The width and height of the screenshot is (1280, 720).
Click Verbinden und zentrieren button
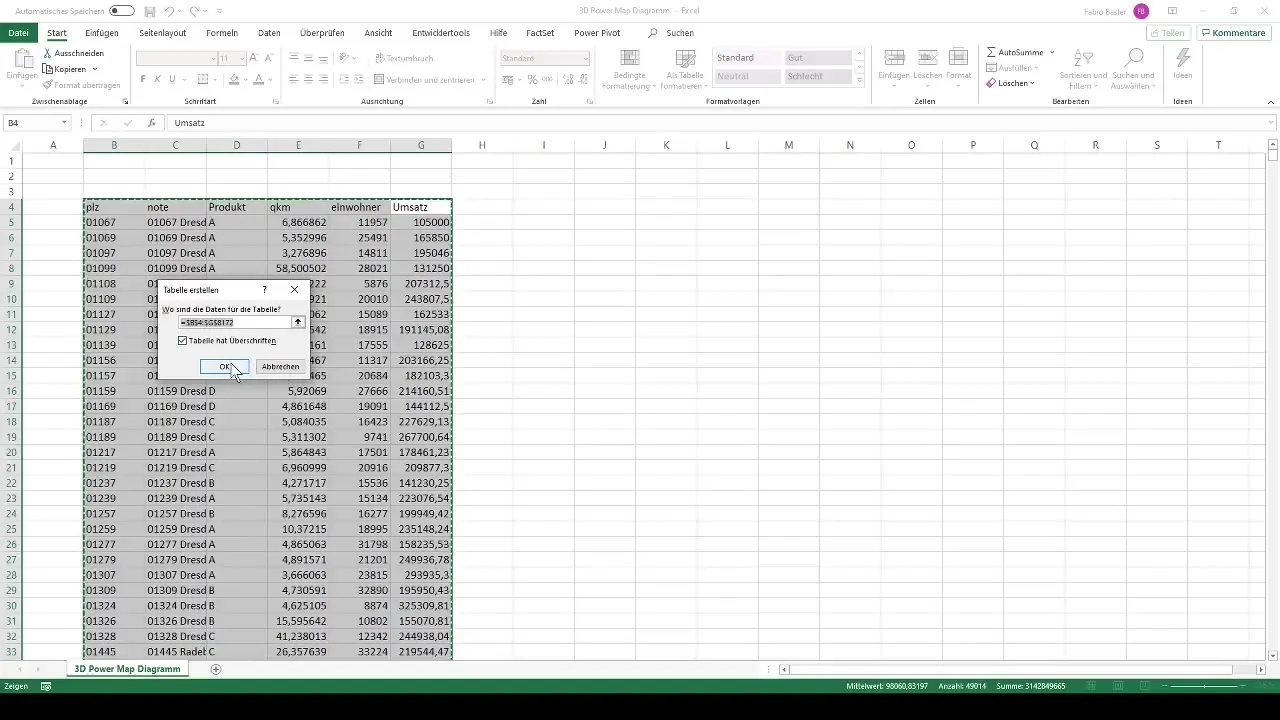(x=424, y=79)
